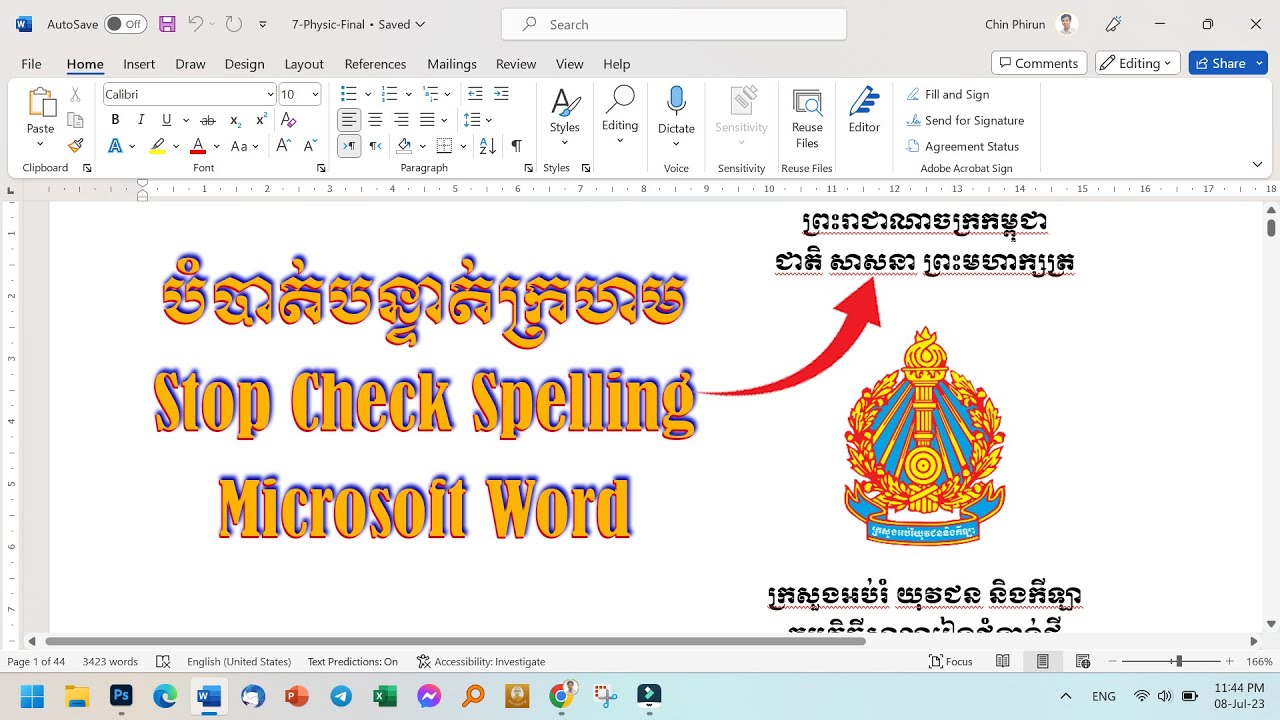1280x720 pixels.
Task: Open the font size dropdown showing 10
Action: pos(315,94)
